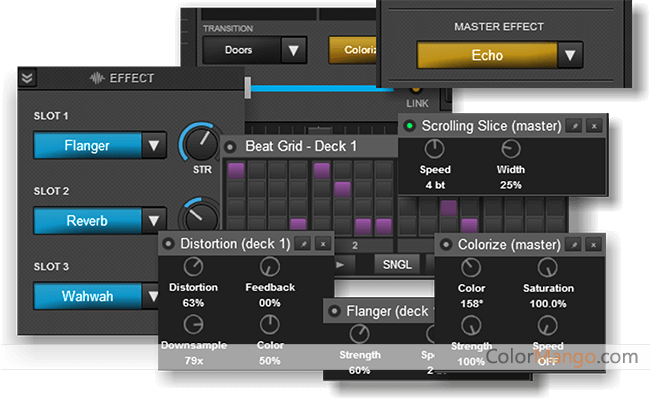Image resolution: width=650 pixels, height=399 pixels.
Task: Click the SNGL button
Action: tap(397, 264)
